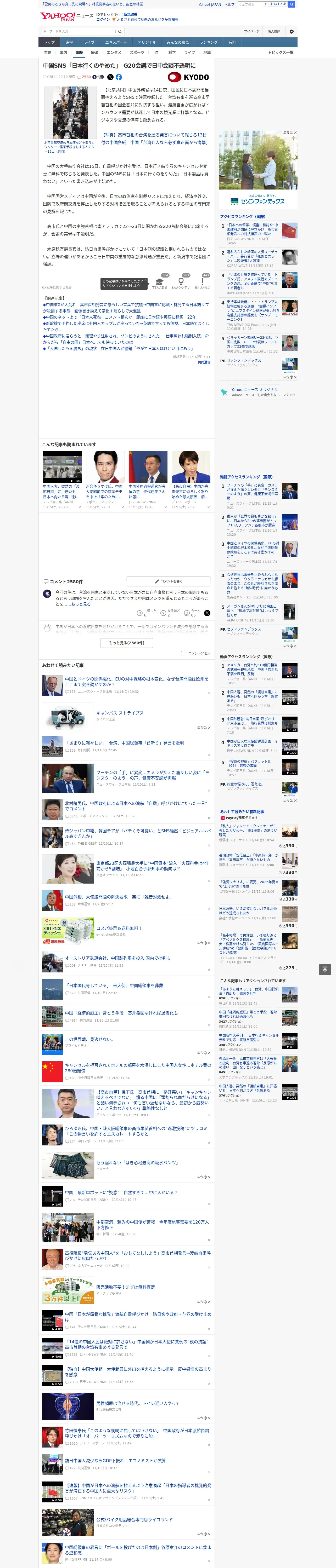Close the reaction tooltip popup
Viewport: 336px width, 1568px height.
pos(145,280)
